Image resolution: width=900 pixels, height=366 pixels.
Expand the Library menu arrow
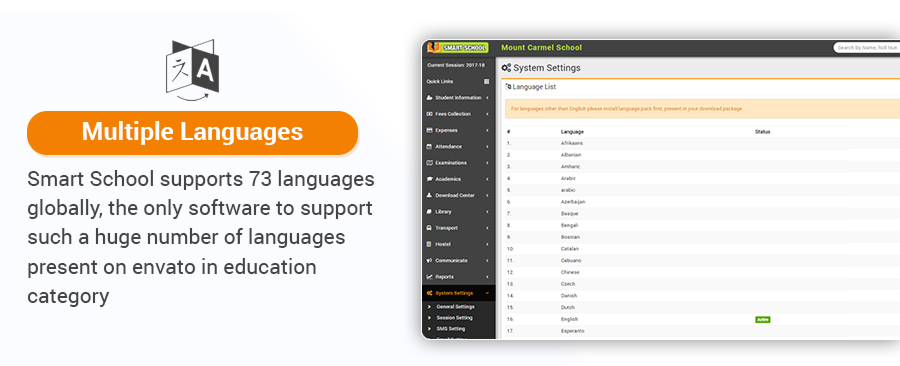point(487,212)
